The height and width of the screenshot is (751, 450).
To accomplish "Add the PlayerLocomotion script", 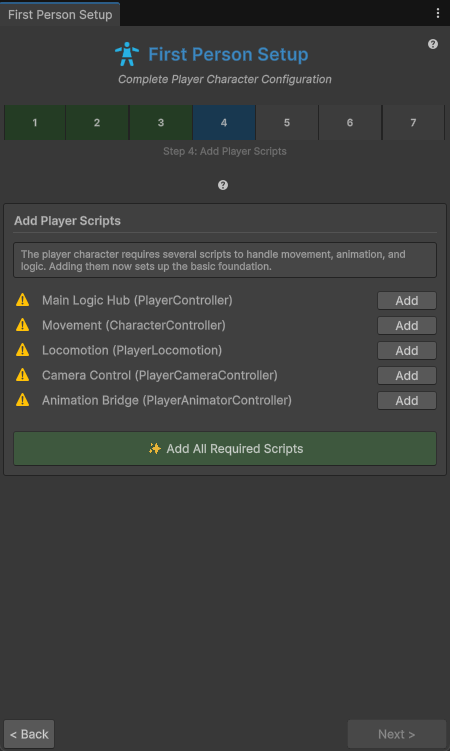I will pyautogui.click(x=407, y=351).
